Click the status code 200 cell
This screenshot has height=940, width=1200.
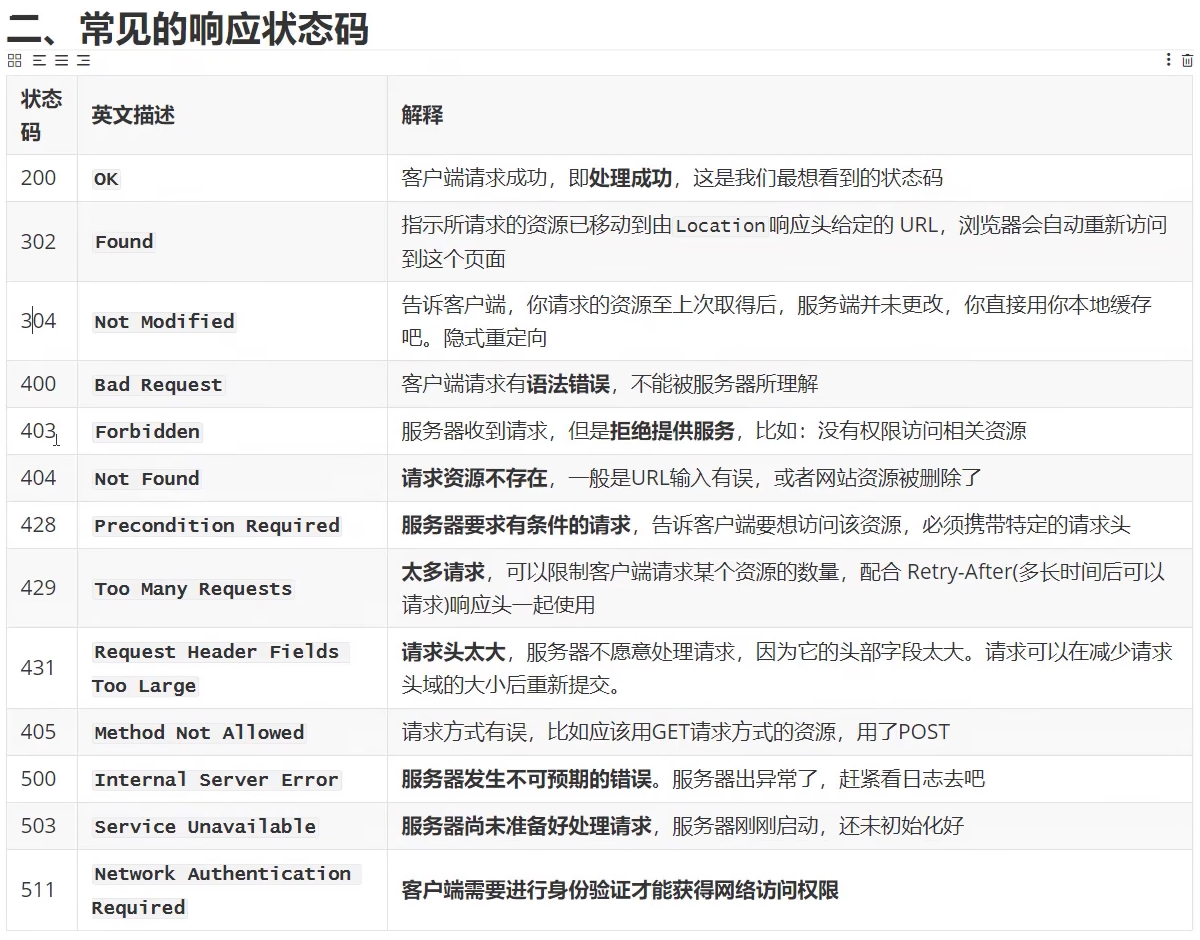pyautogui.click(x=38, y=179)
